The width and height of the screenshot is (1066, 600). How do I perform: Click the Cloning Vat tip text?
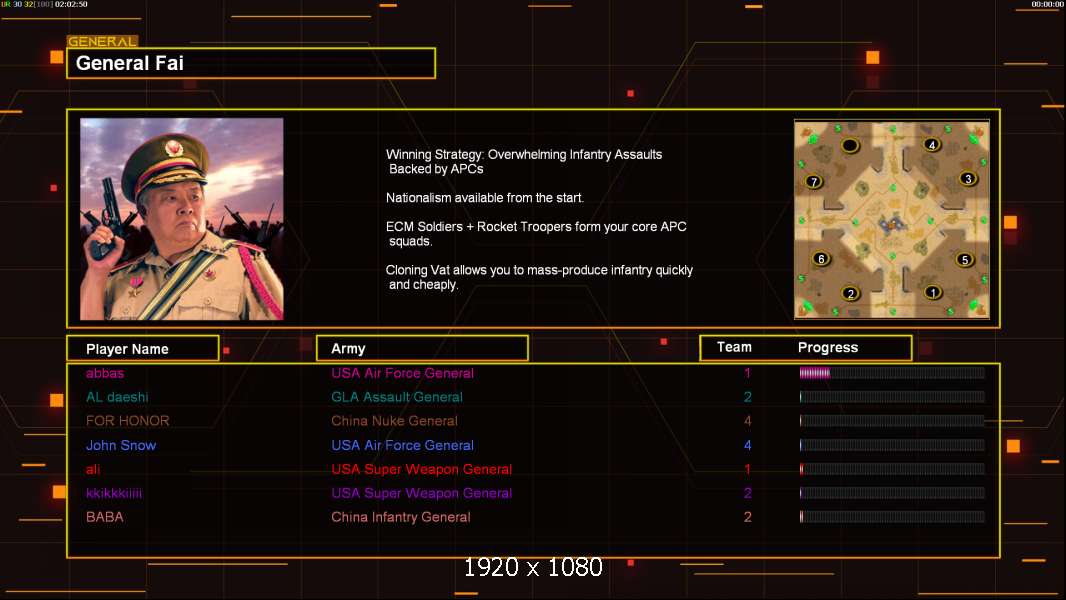click(539, 277)
